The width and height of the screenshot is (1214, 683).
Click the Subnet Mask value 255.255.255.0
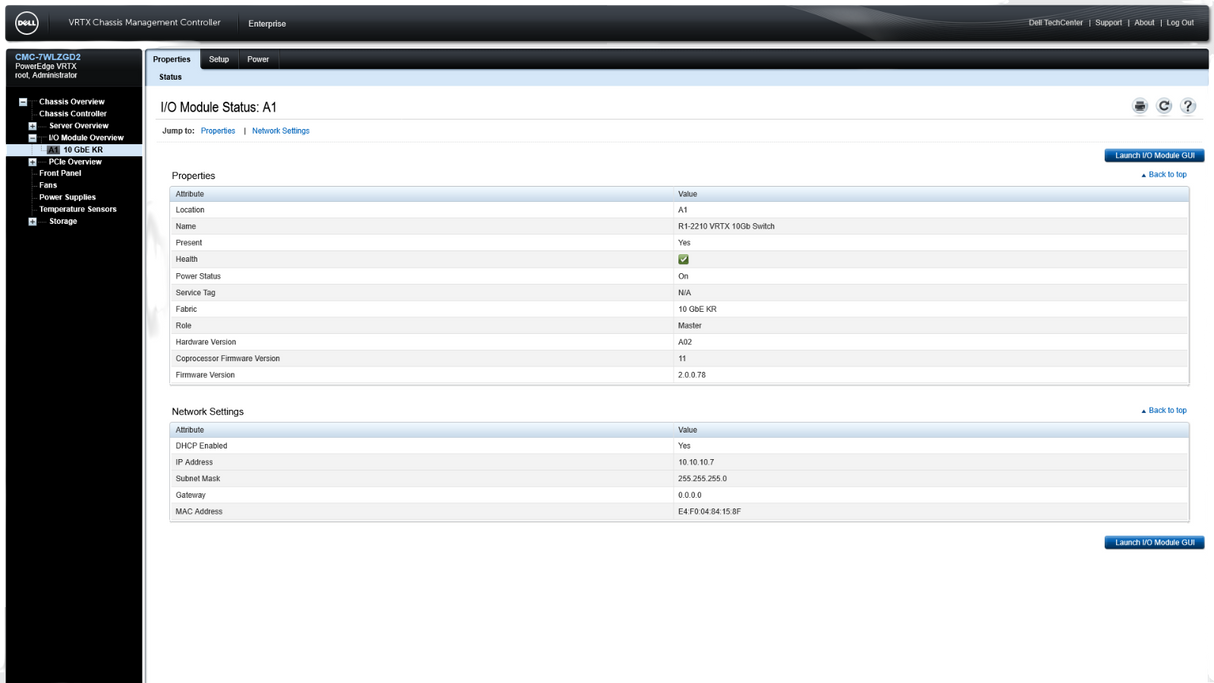click(702, 479)
